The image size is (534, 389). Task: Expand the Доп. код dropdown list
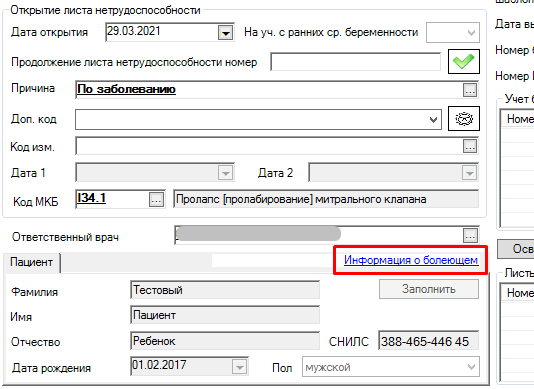point(433,120)
